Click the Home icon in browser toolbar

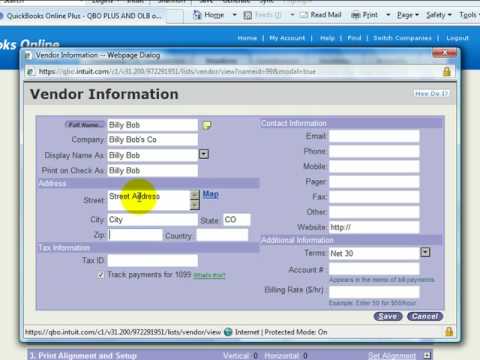click(197, 15)
